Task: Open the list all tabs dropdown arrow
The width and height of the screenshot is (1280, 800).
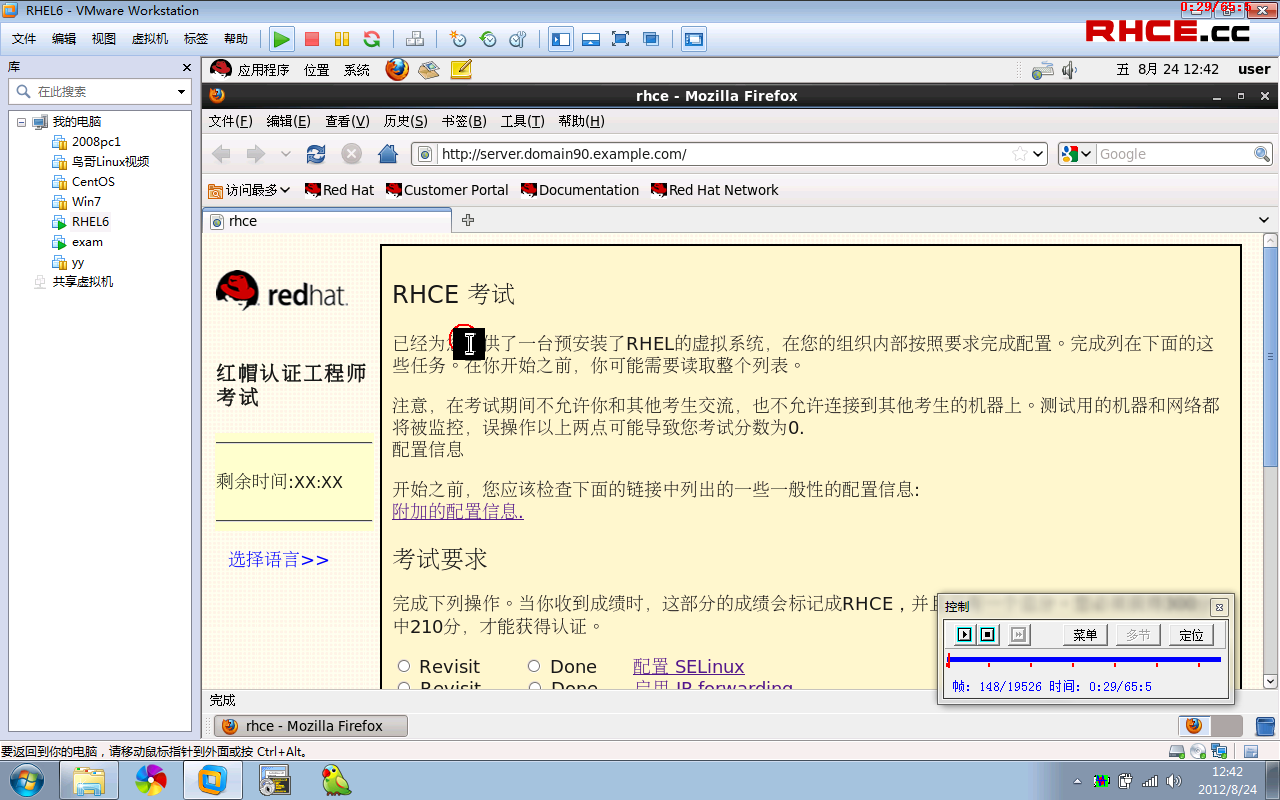Action: (x=1264, y=220)
